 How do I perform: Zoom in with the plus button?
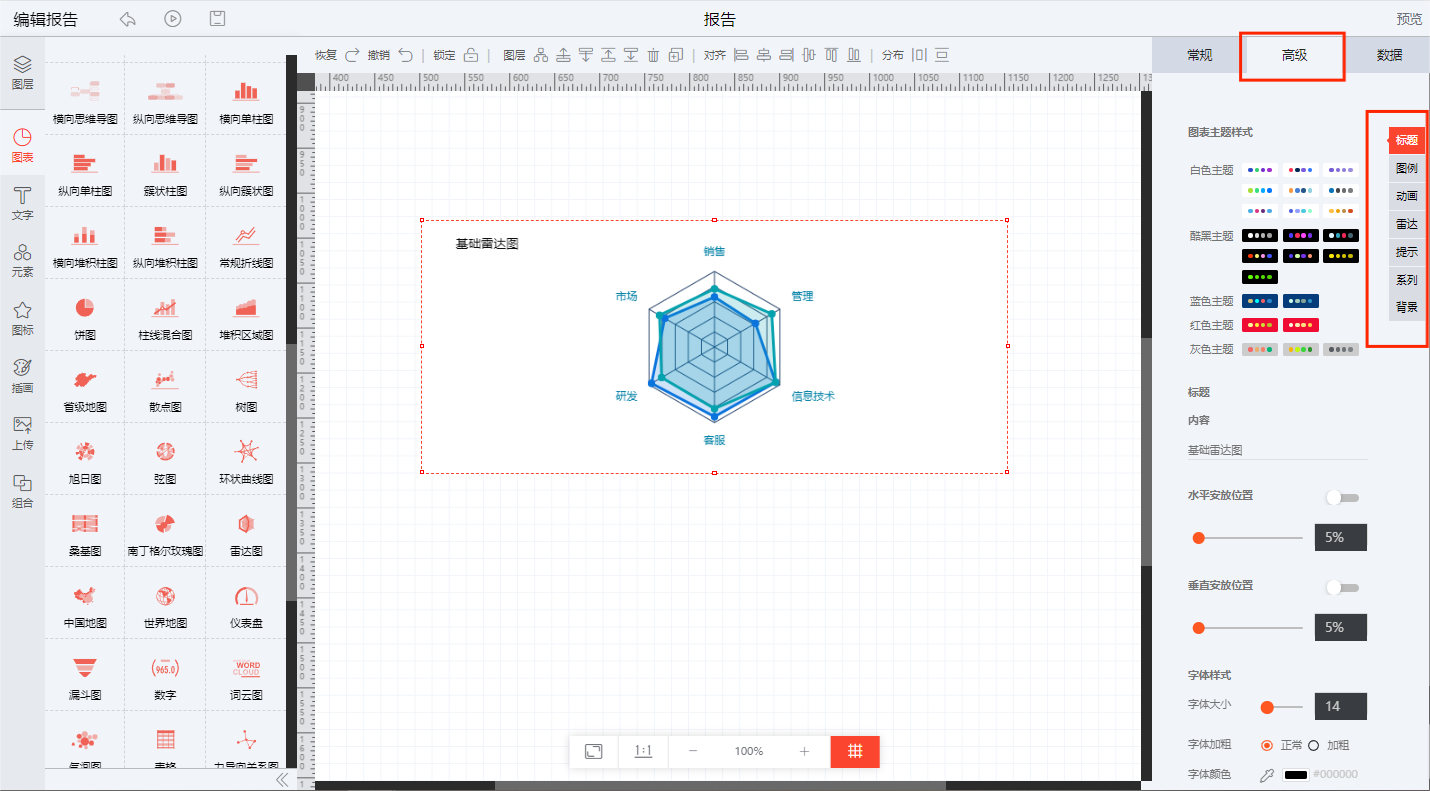point(804,751)
